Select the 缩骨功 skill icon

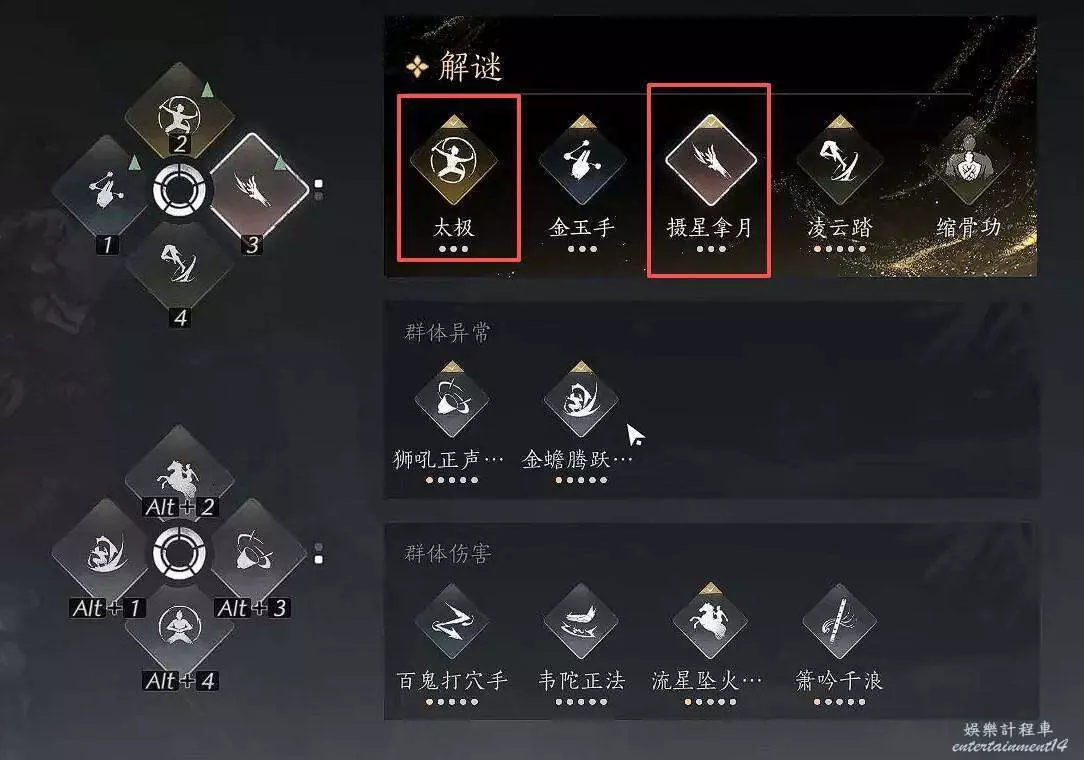(969, 161)
